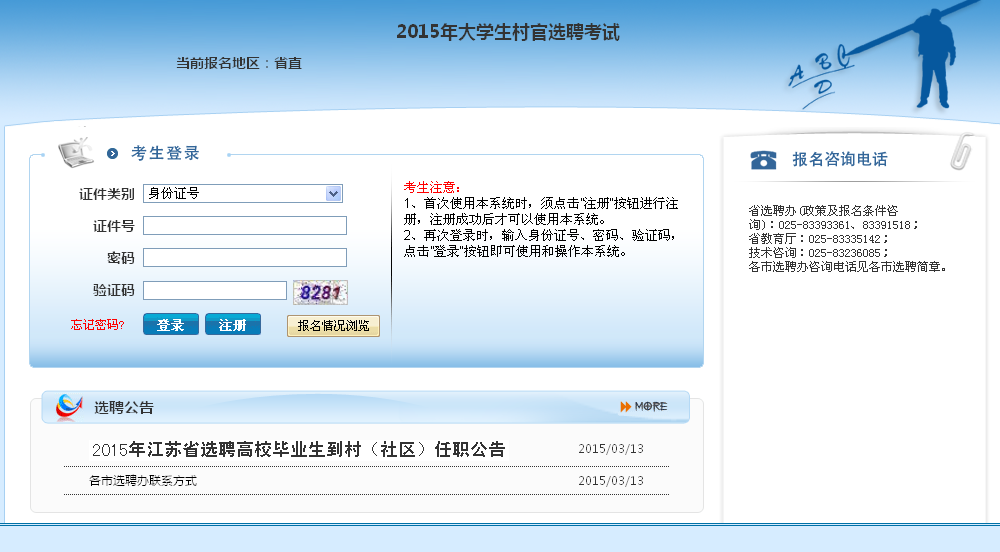
Task: Open the 2015年江苏省选聘高校毕业生 announcement
Action: (x=298, y=450)
